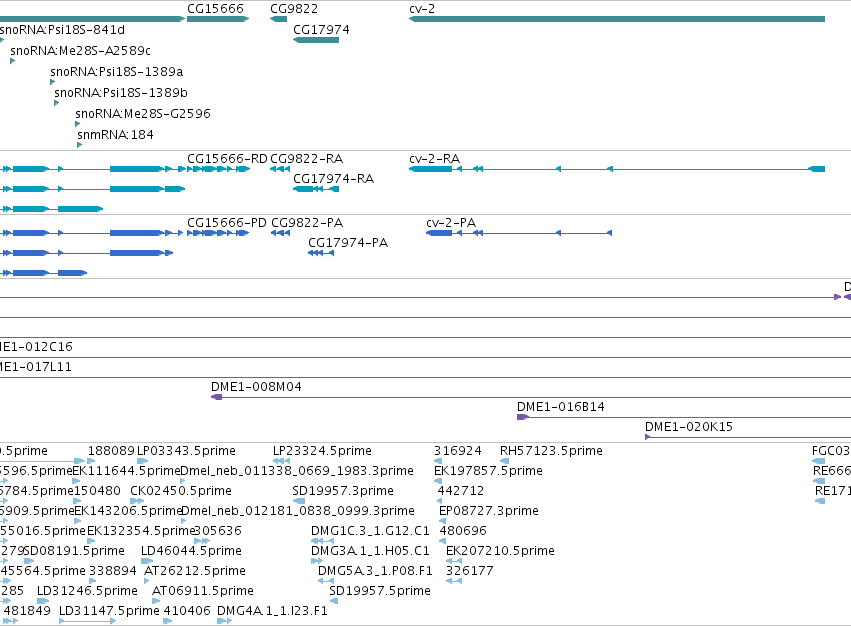The height and width of the screenshot is (626, 851).
Task: Select the LD31246.5prime label
Action: 87,591
